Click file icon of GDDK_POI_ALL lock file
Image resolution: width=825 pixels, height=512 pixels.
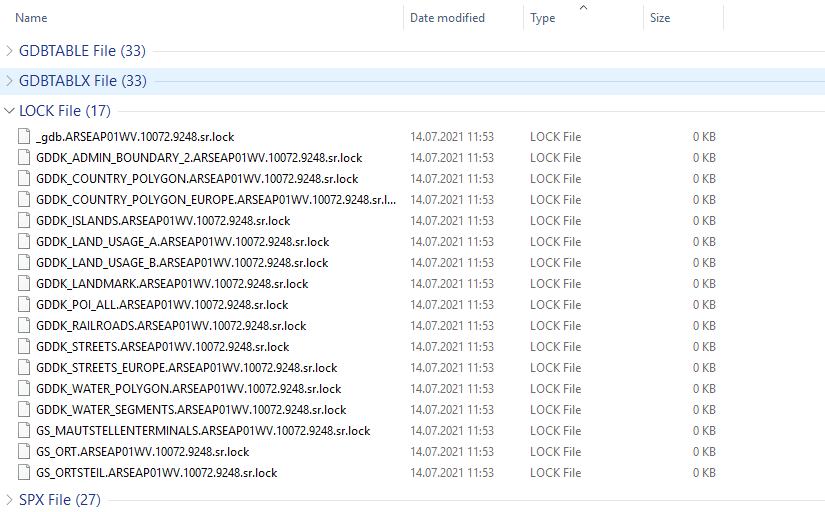(x=24, y=305)
